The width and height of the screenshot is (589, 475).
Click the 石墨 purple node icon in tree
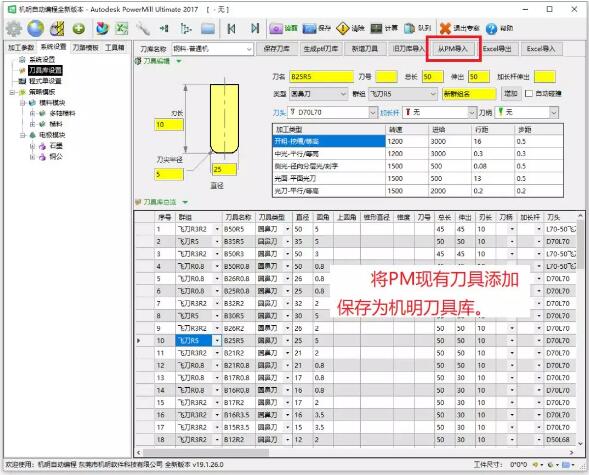pos(42,146)
